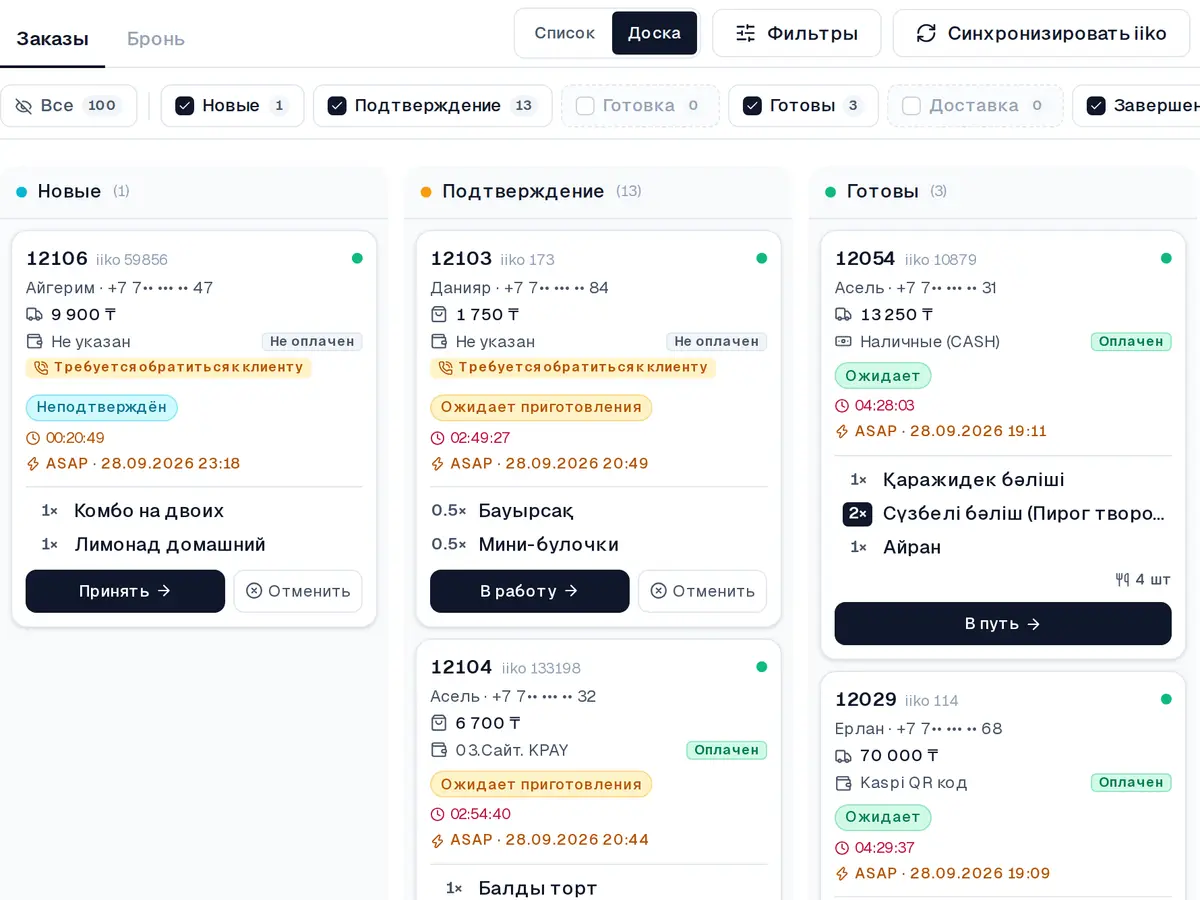Click the Комбо на двоих item

[149, 511]
